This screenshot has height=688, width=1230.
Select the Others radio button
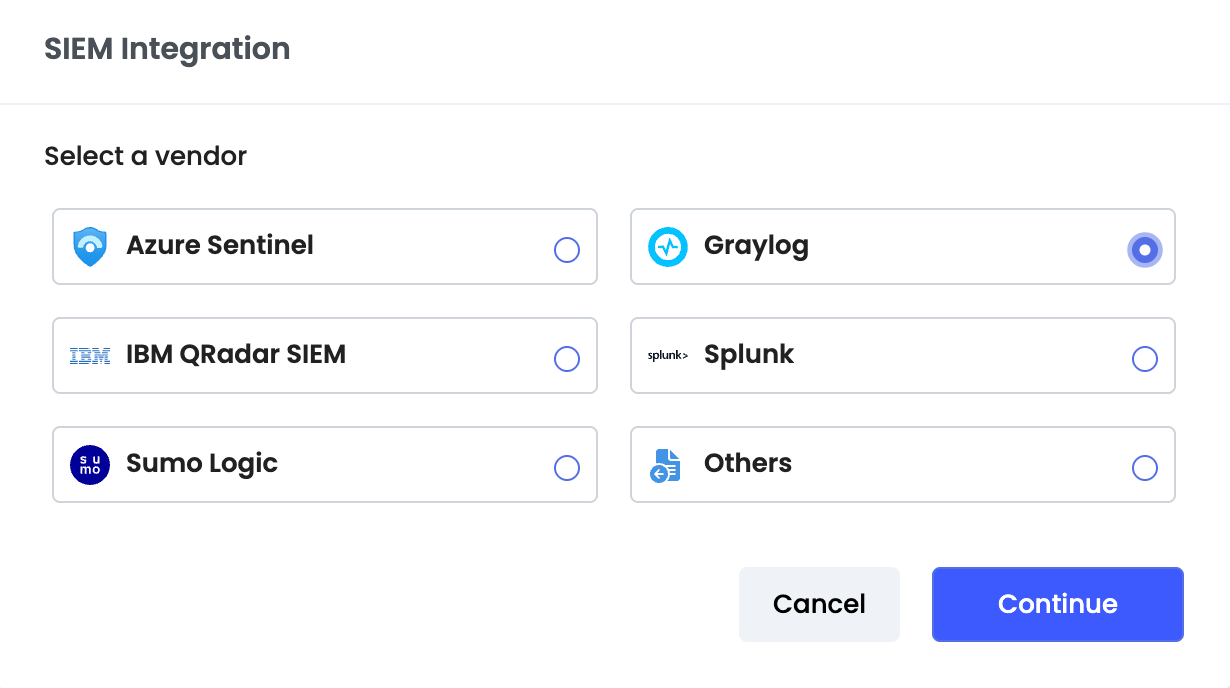(1145, 467)
